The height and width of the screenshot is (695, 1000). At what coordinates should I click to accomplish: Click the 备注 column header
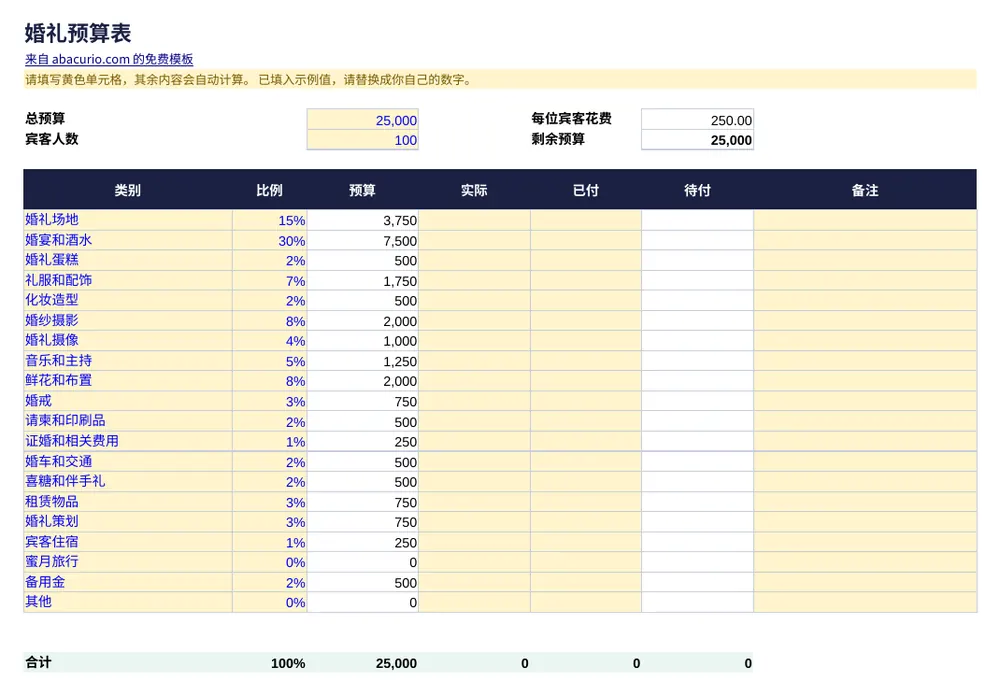point(865,190)
